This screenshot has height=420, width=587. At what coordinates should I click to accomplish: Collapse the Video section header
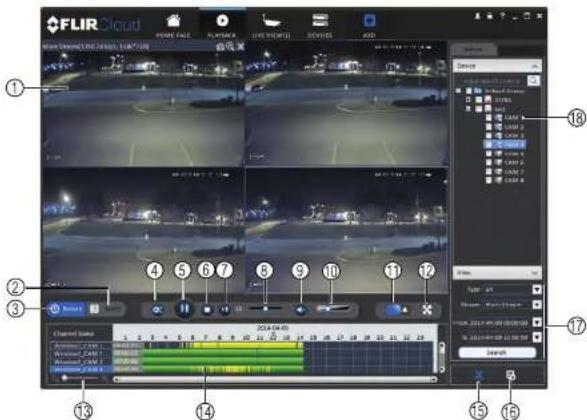pos(497,273)
